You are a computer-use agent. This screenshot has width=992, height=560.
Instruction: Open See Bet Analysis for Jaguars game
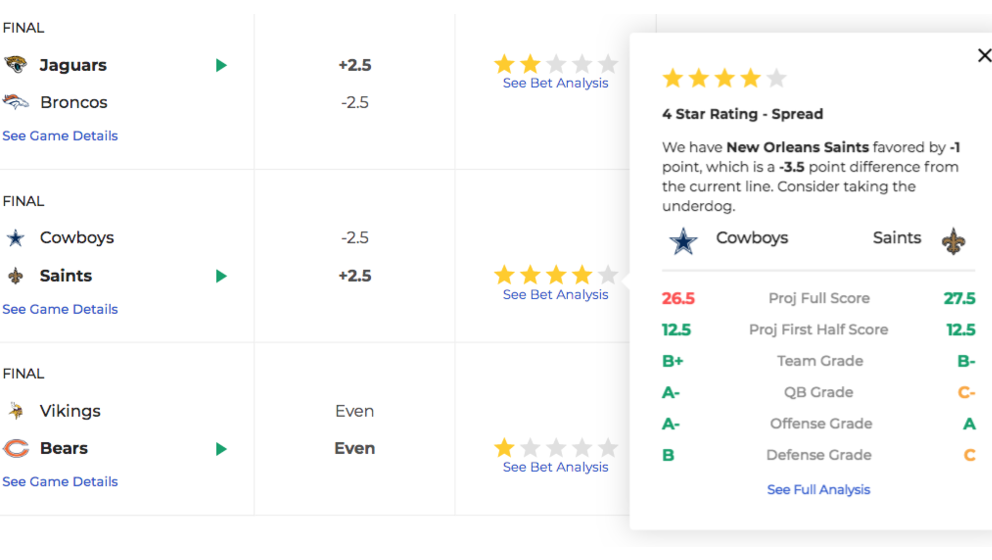(555, 83)
